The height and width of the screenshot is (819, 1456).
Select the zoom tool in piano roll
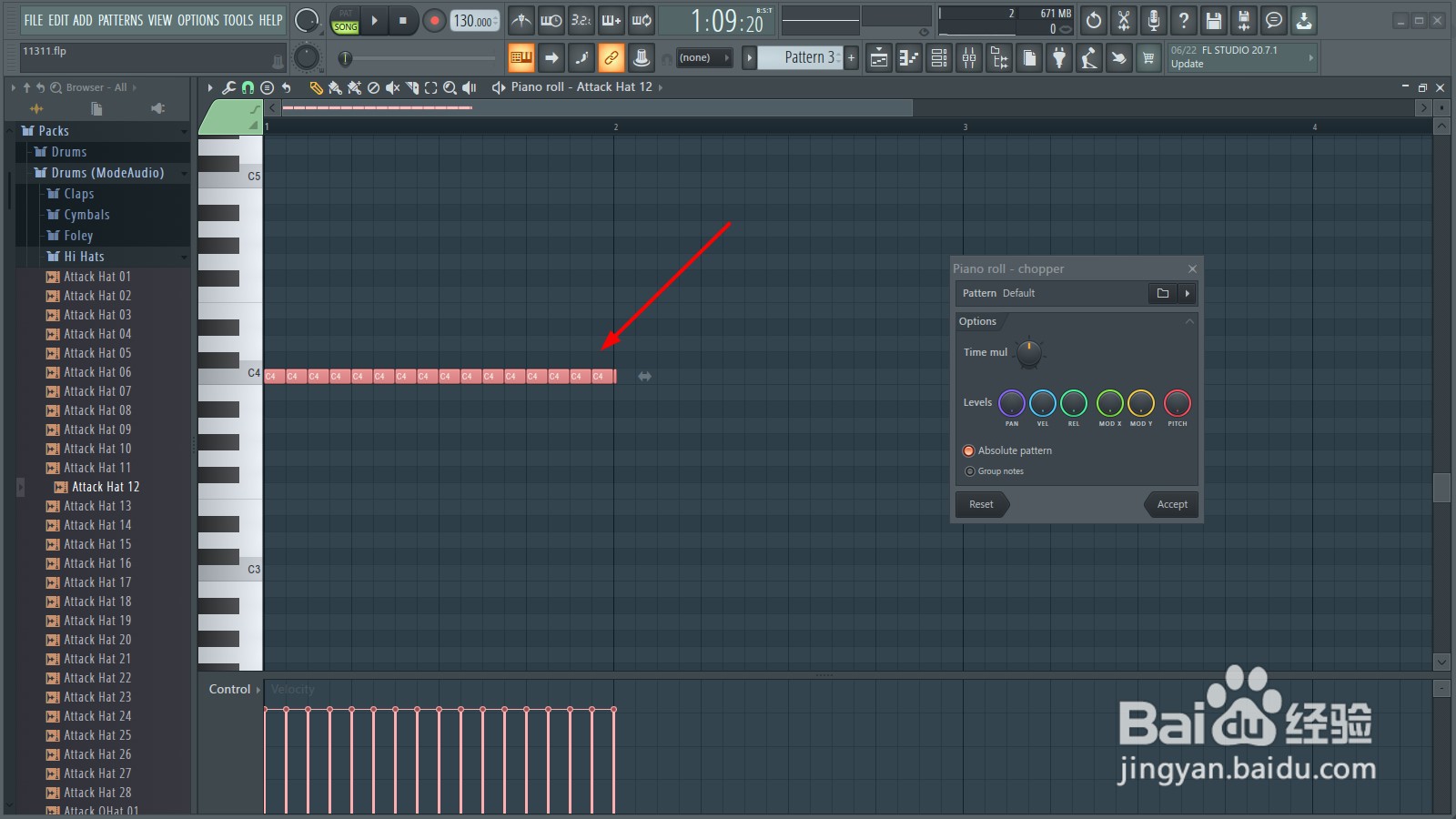click(x=450, y=87)
